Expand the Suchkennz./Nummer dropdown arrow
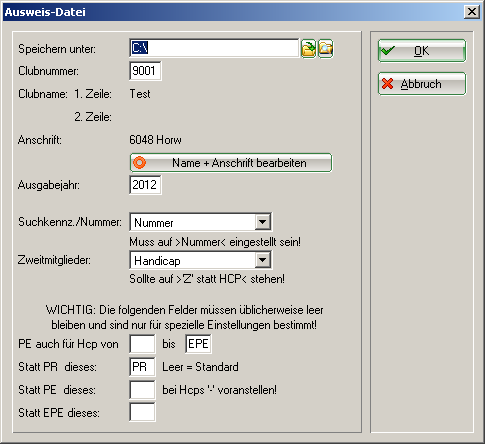Image resolution: width=485 pixels, height=444 pixels. [263, 222]
